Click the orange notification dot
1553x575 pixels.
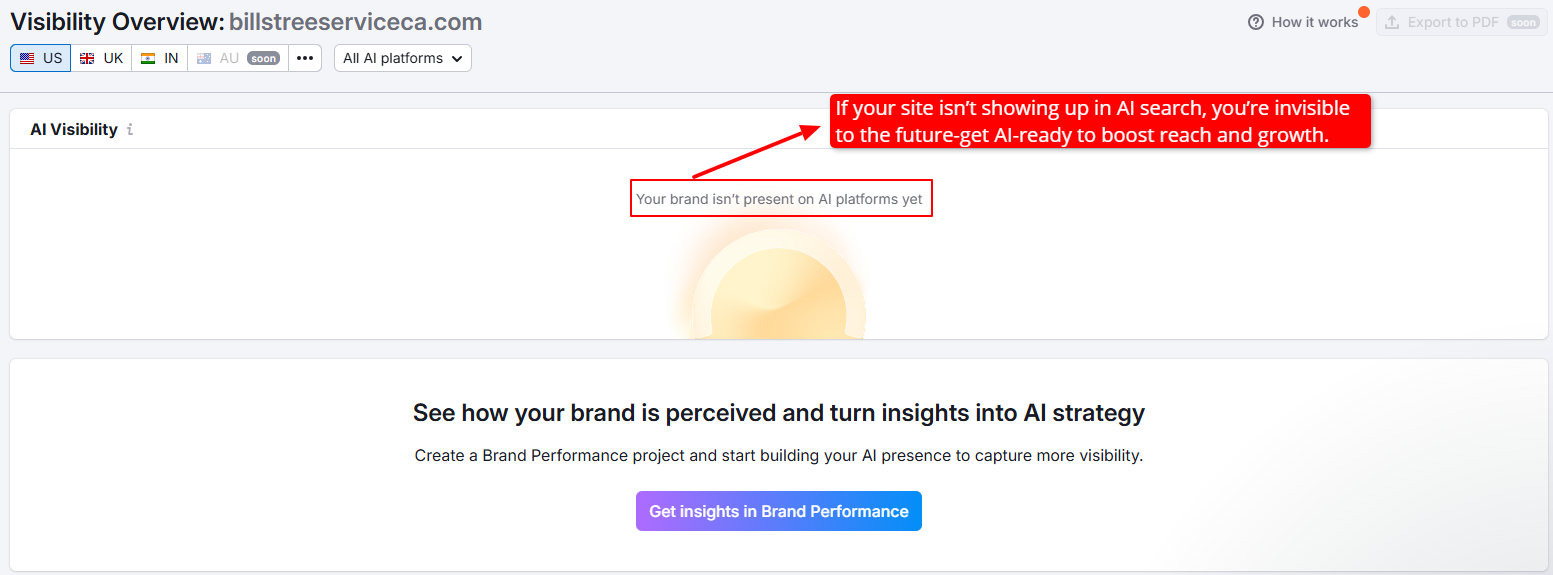click(1363, 12)
